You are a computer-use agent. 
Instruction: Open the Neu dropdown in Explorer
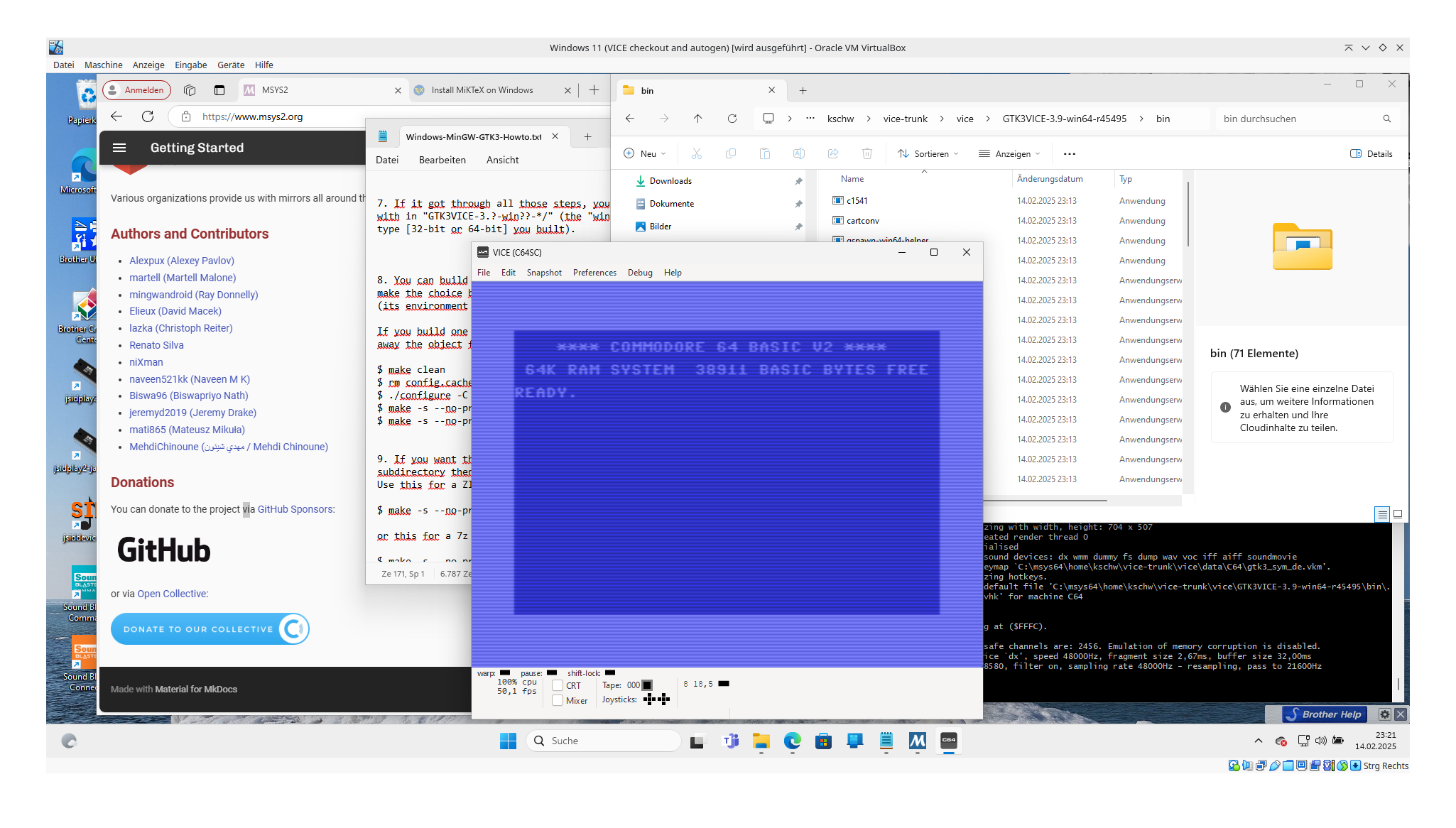click(645, 153)
